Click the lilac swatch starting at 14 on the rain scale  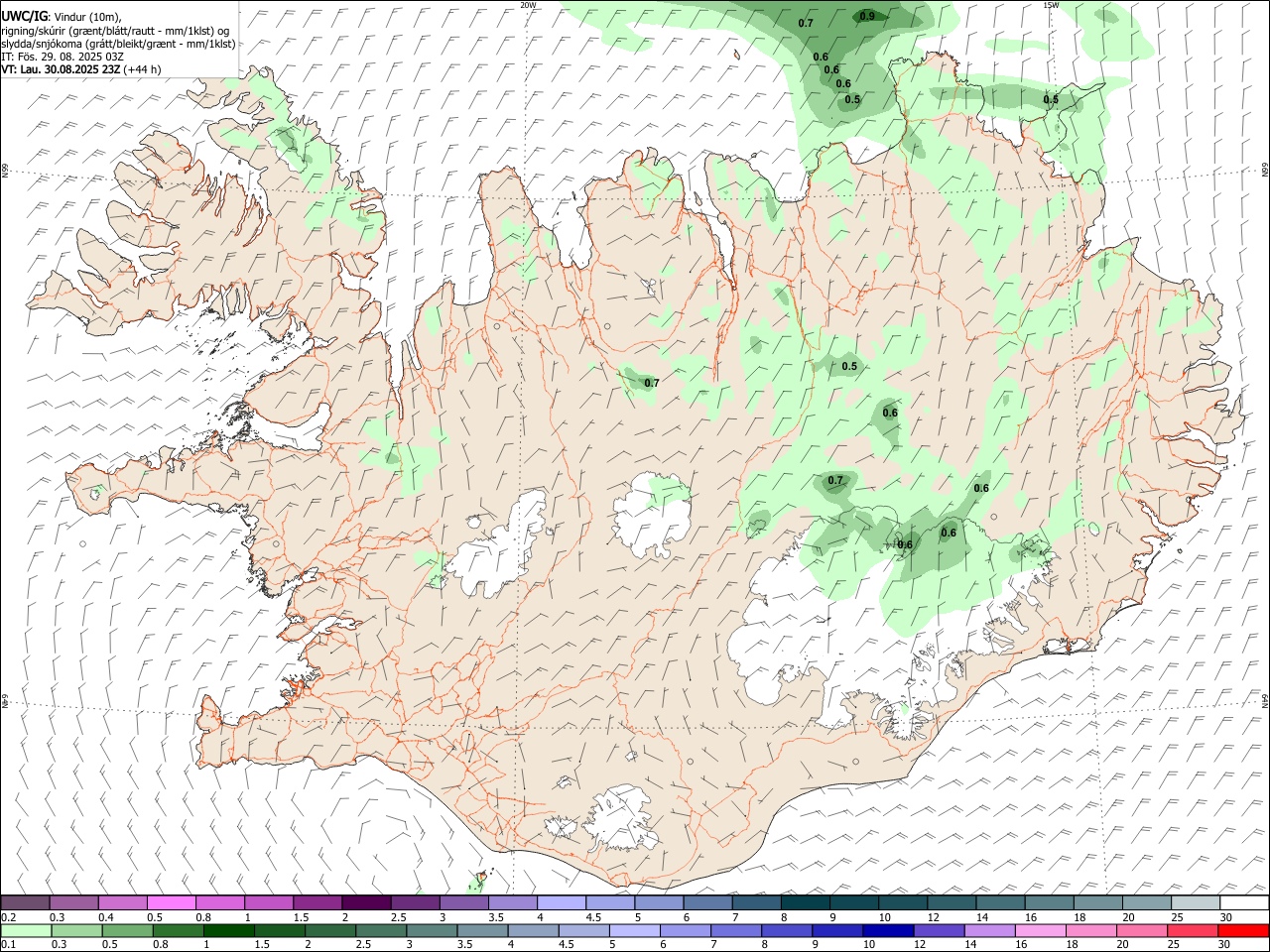[989, 930]
